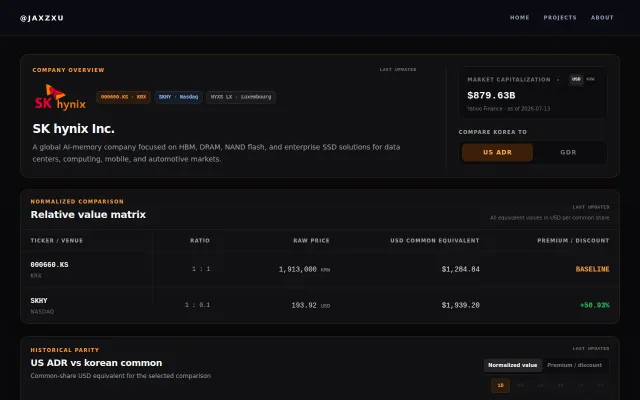Click the 193.92 USD raw price

pos(311,305)
